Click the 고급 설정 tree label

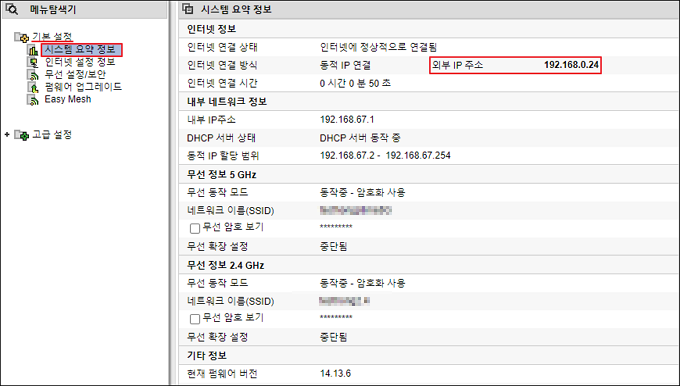(x=52, y=134)
